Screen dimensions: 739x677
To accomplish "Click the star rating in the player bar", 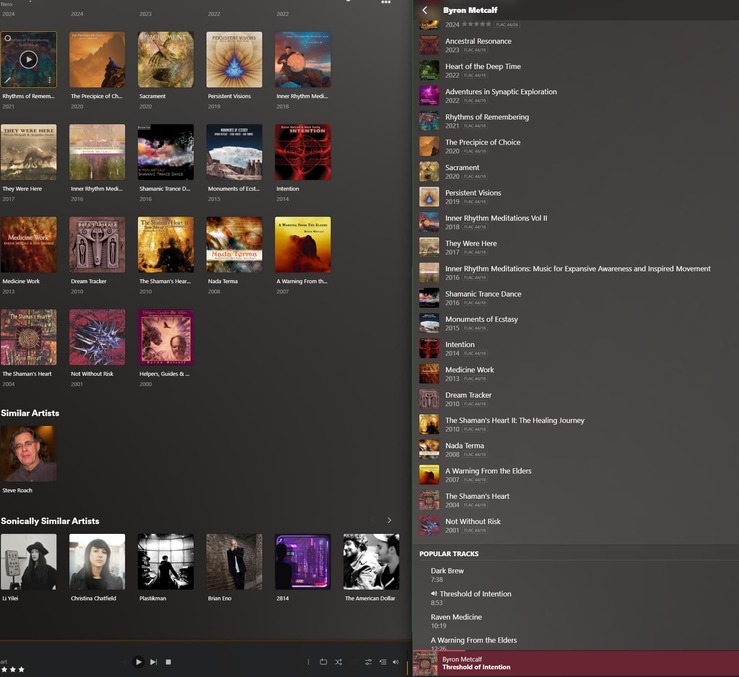I will click(x=13, y=669).
